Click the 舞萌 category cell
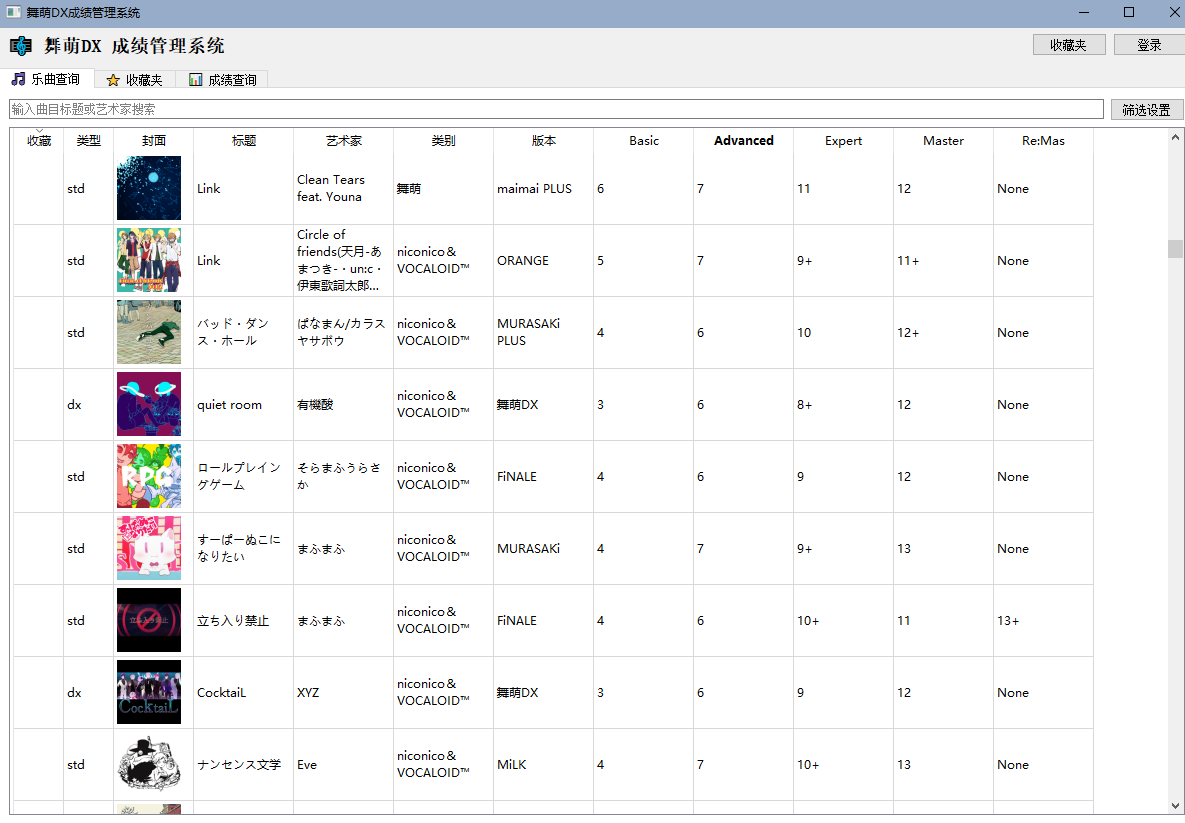Viewport: 1185px width, 823px height. [443, 188]
